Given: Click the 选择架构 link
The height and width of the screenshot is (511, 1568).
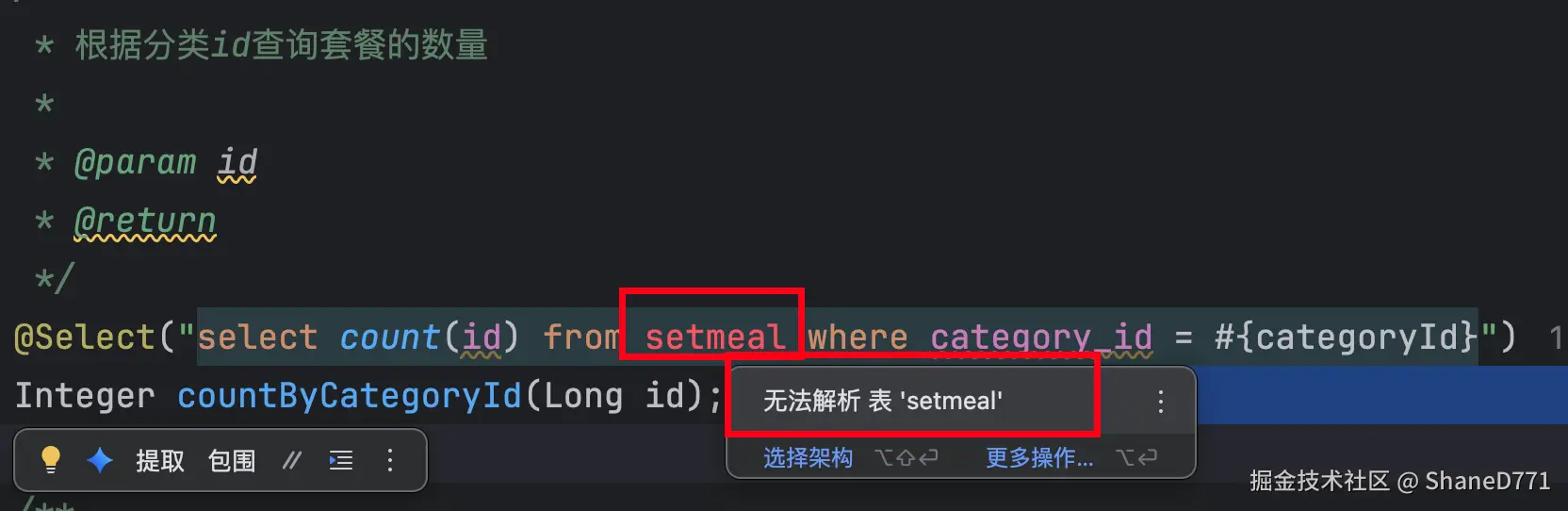Looking at the screenshot, I should coord(808,457).
